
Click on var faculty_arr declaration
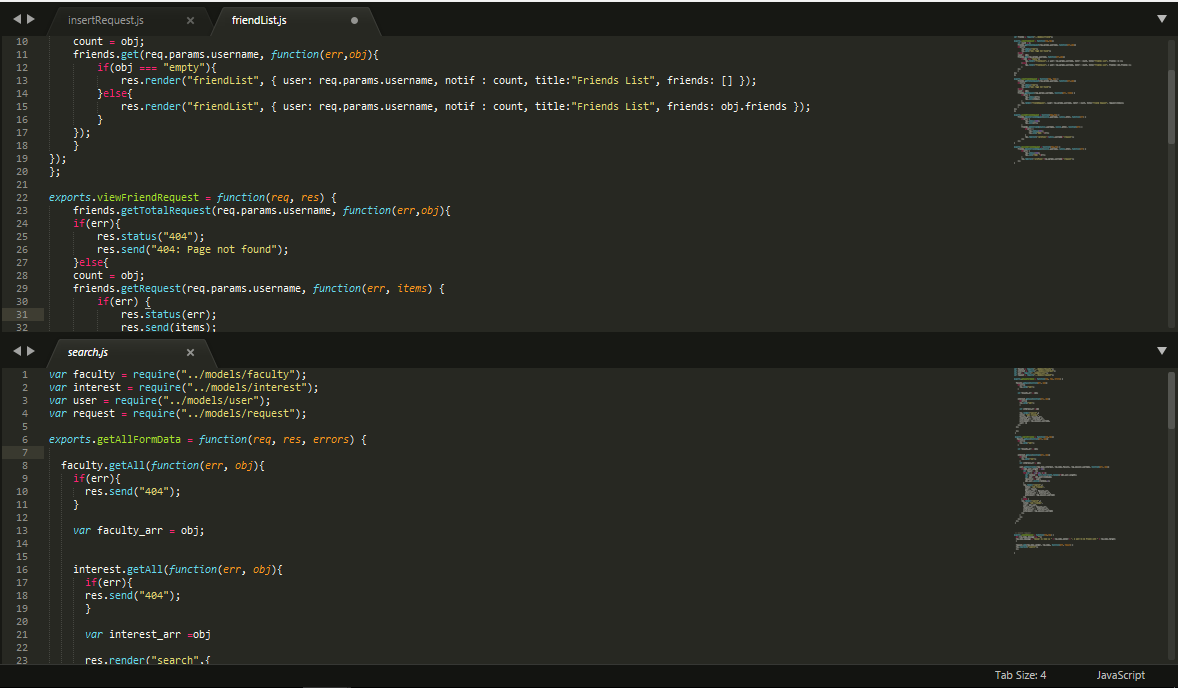[139, 530]
